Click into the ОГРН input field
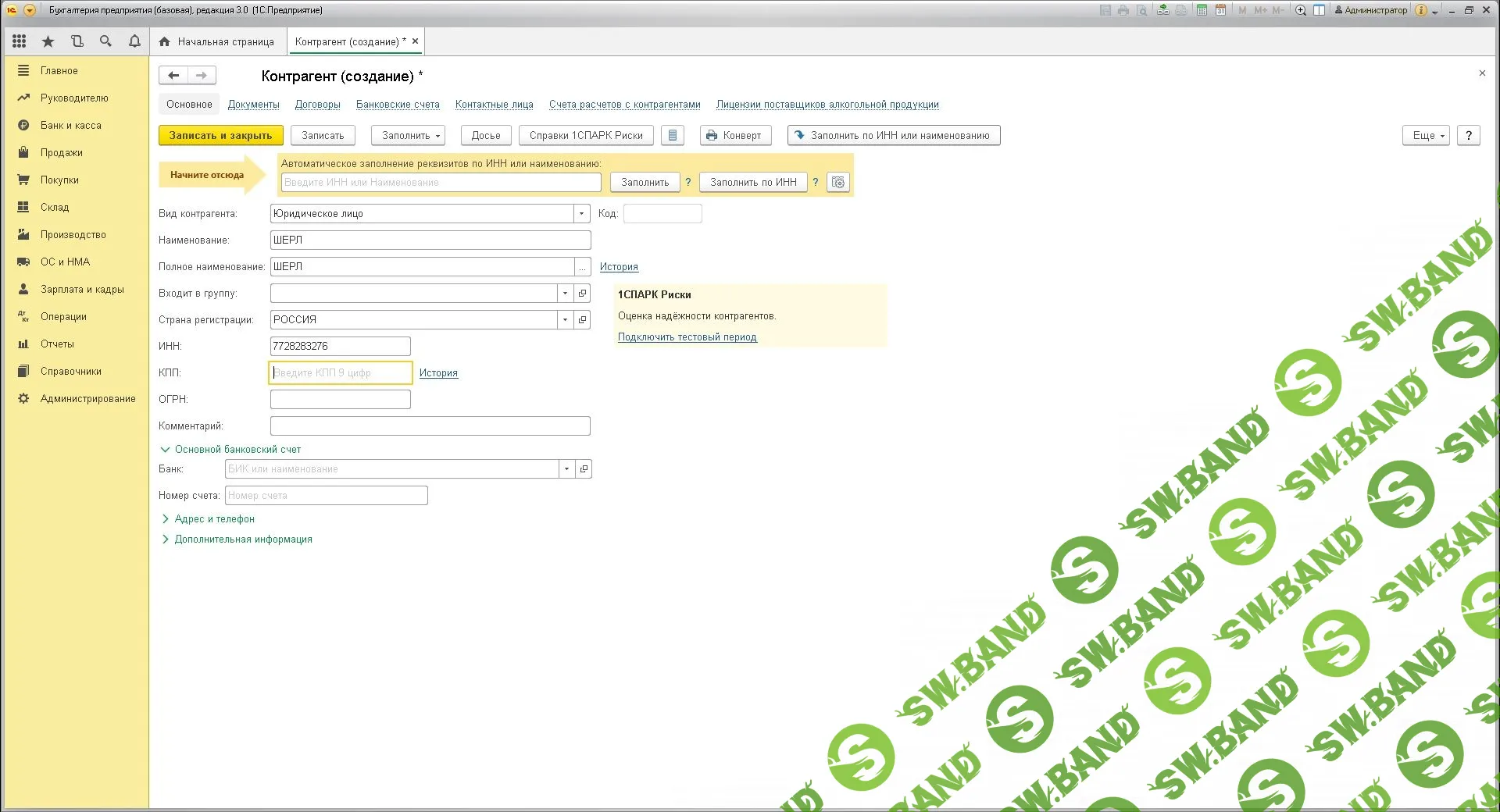 (340, 400)
